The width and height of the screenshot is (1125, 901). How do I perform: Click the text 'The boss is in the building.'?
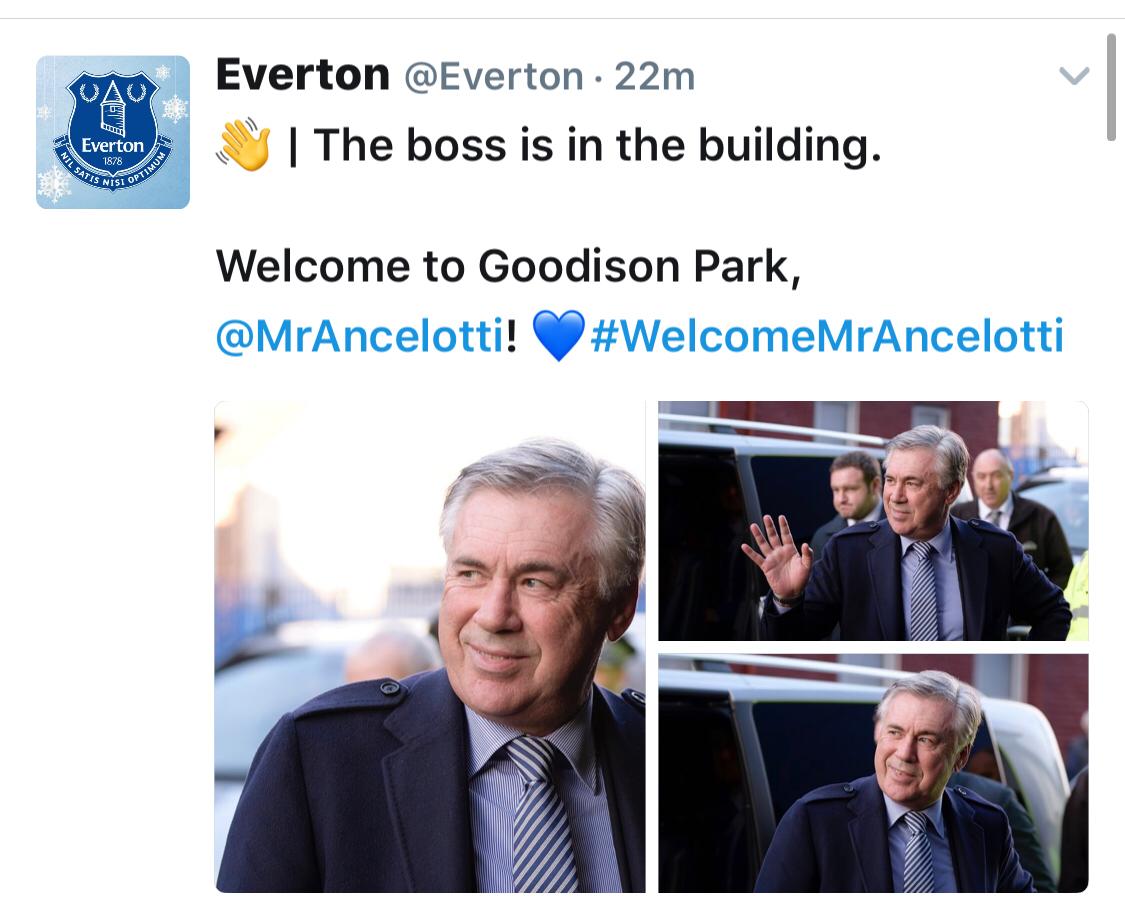(x=597, y=146)
